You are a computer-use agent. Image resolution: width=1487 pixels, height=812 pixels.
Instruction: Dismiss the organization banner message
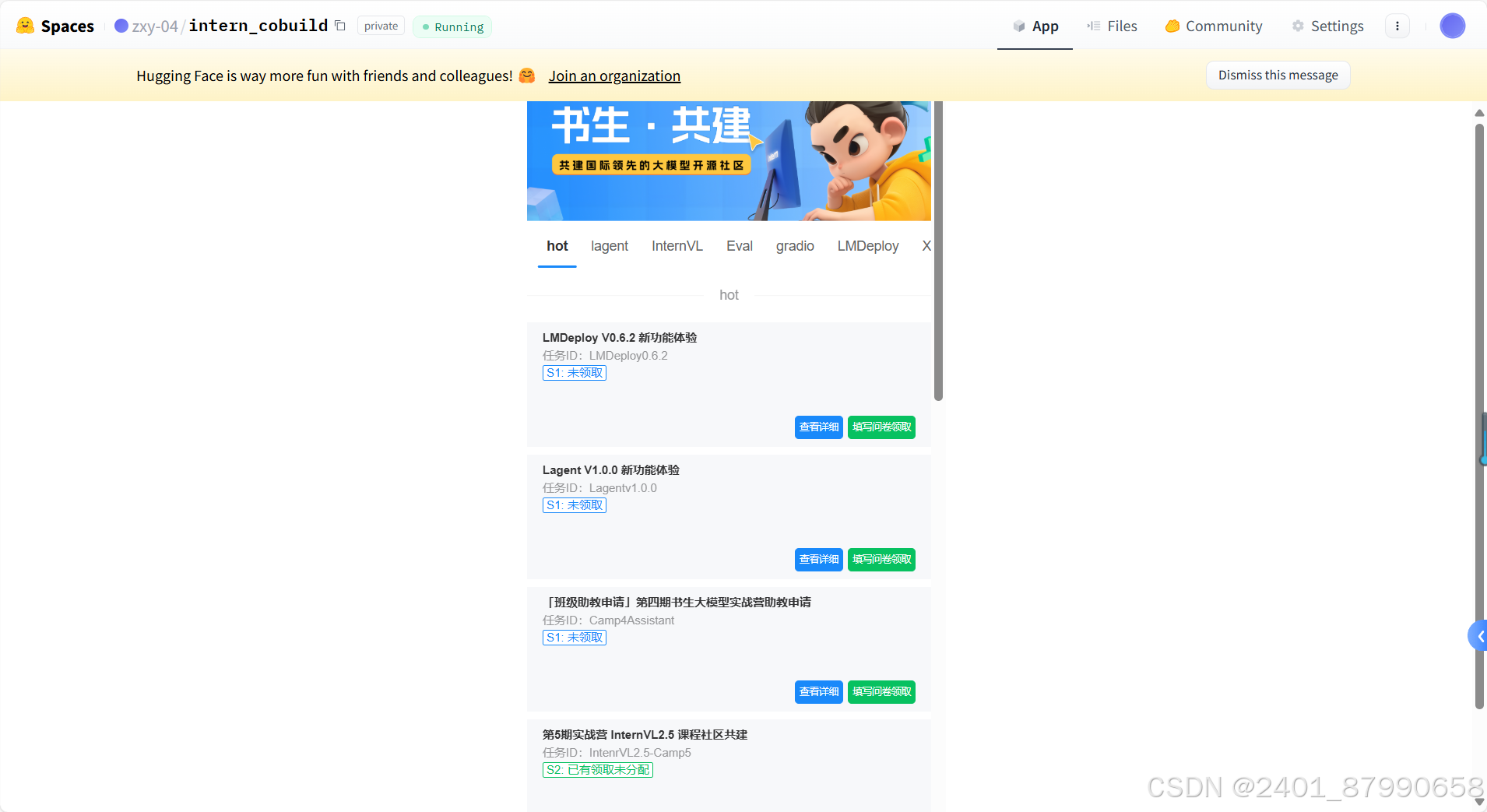point(1278,75)
